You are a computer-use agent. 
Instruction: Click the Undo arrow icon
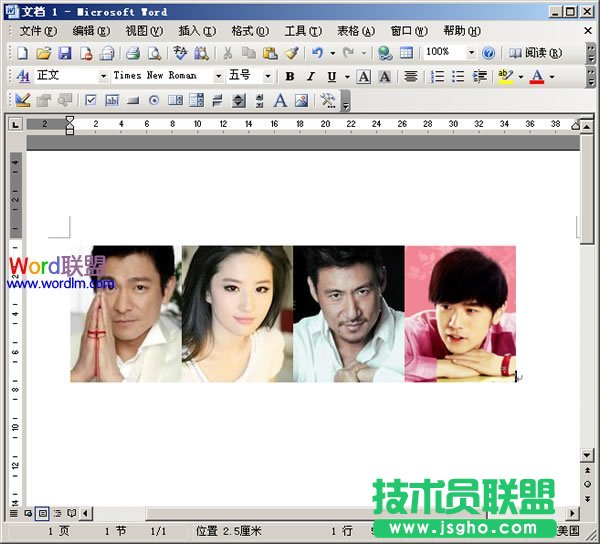click(318, 53)
